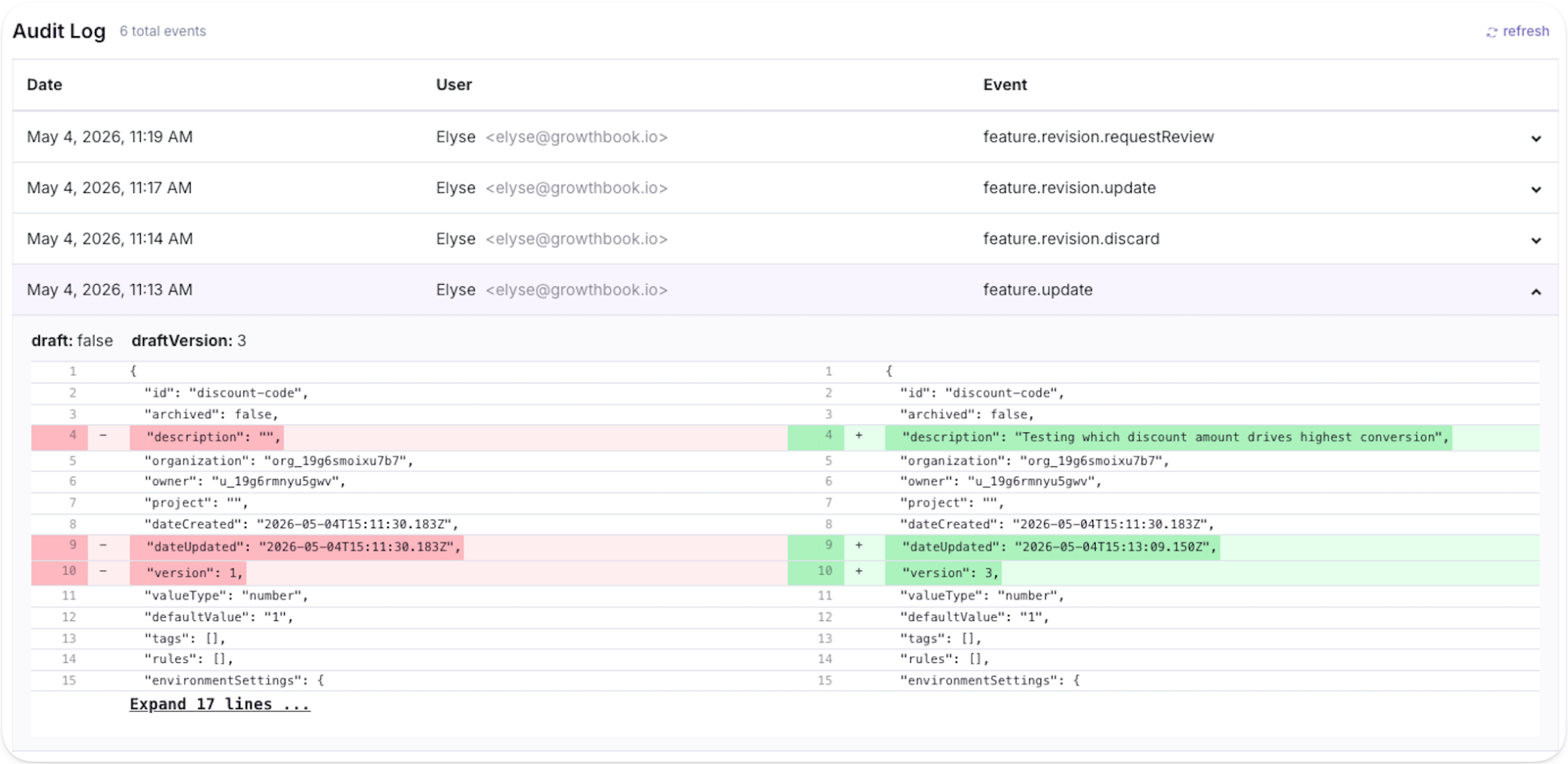Select the May 4, 2026, 11:17 AM date
This screenshot has height=764, width=1568.
point(109,188)
